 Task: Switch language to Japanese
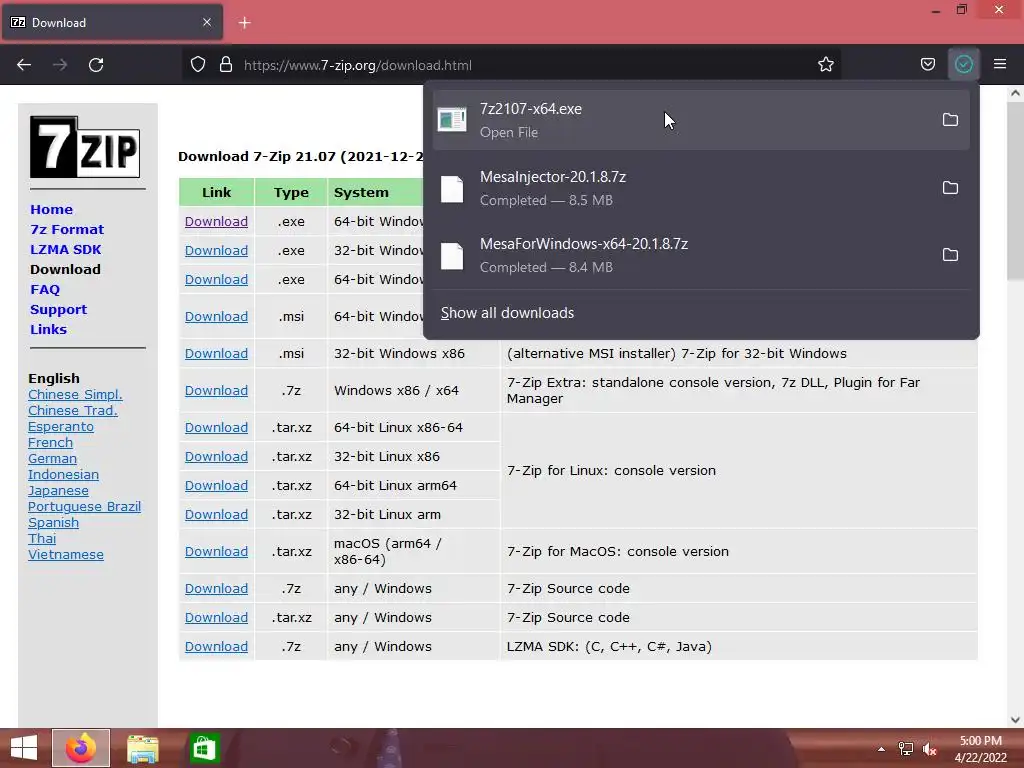click(x=58, y=490)
